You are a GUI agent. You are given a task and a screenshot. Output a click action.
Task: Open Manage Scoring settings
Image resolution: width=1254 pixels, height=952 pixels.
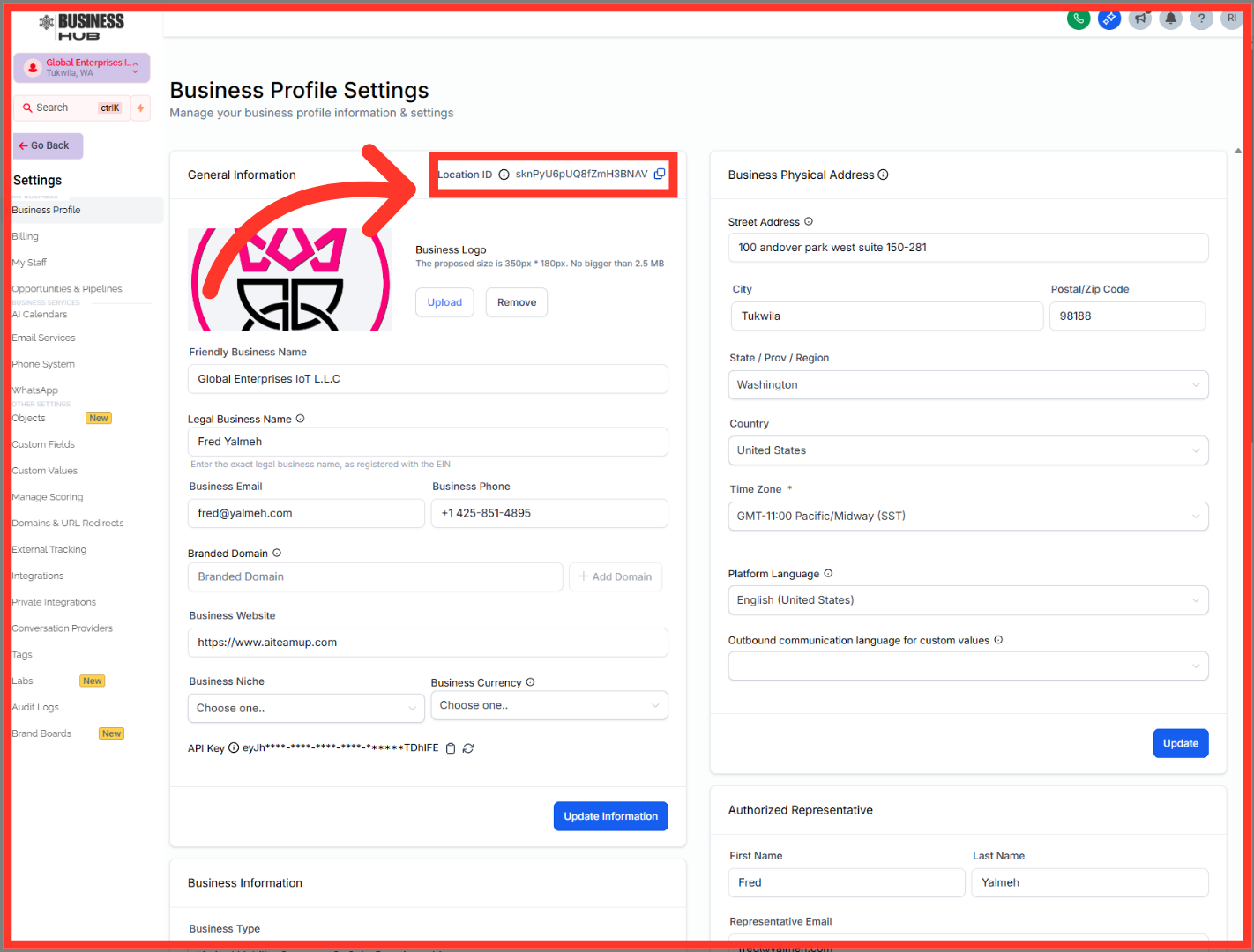[x=48, y=497]
